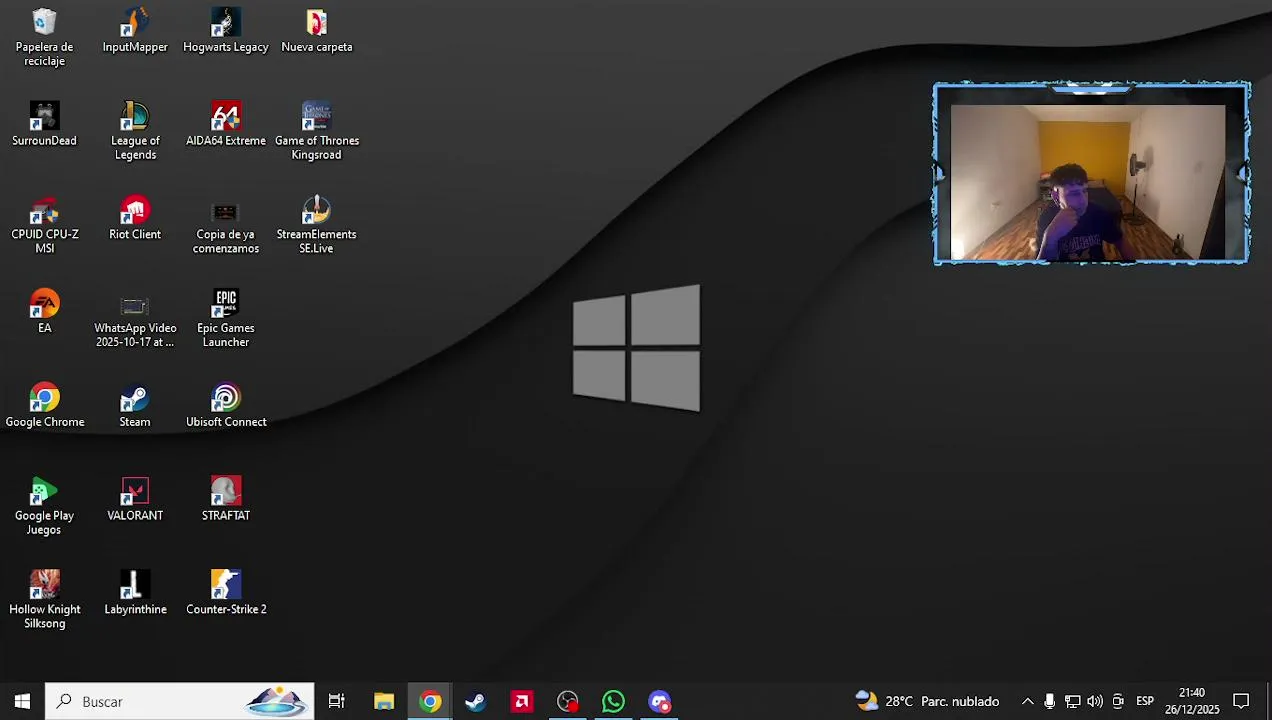1272x720 pixels.
Task: Open AMD Software from the taskbar
Action: coord(522,702)
